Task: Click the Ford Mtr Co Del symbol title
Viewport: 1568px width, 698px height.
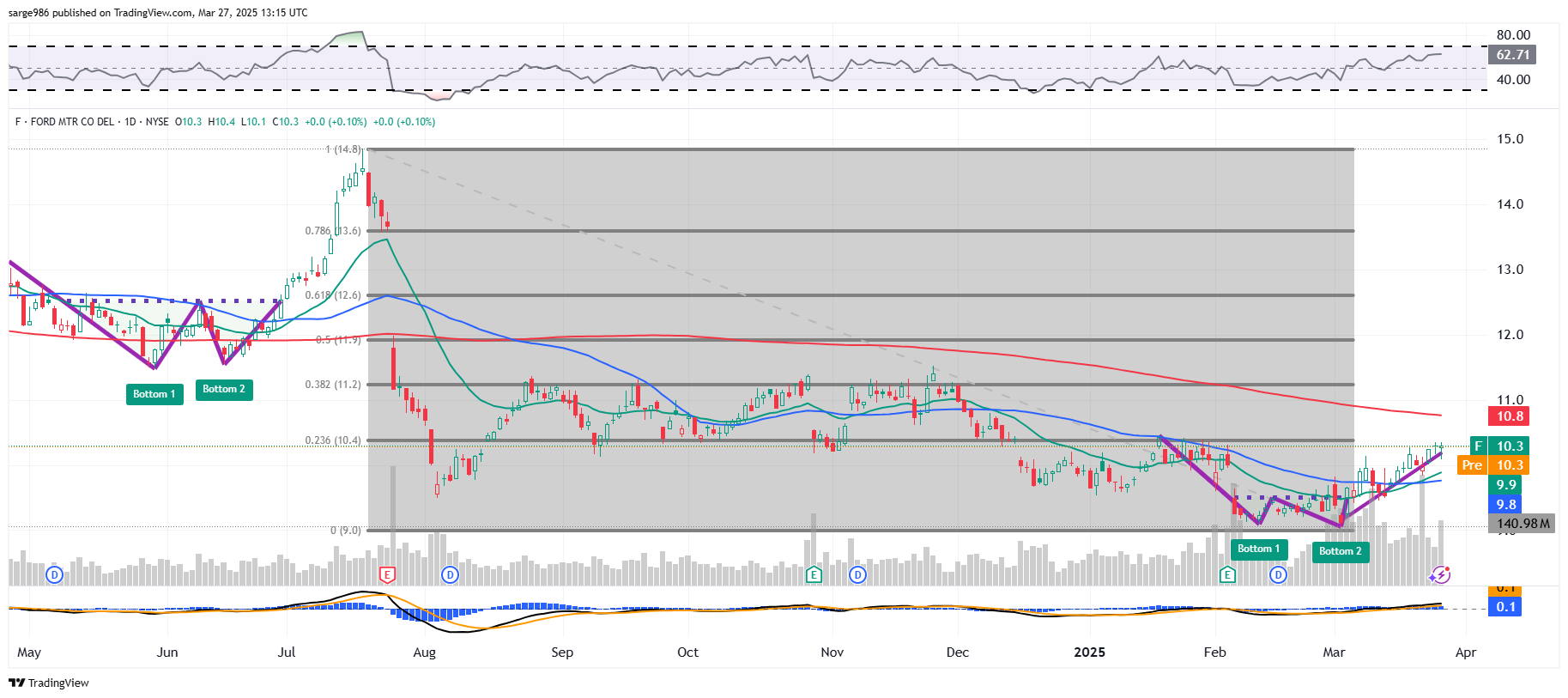Action: tap(72, 122)
